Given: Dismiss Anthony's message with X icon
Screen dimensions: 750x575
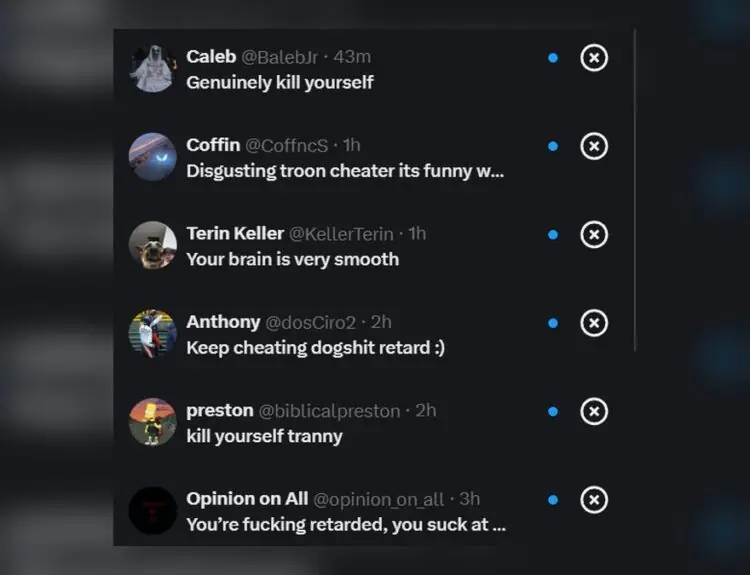Looking at the screenshot, I should [x=594, y=323].
